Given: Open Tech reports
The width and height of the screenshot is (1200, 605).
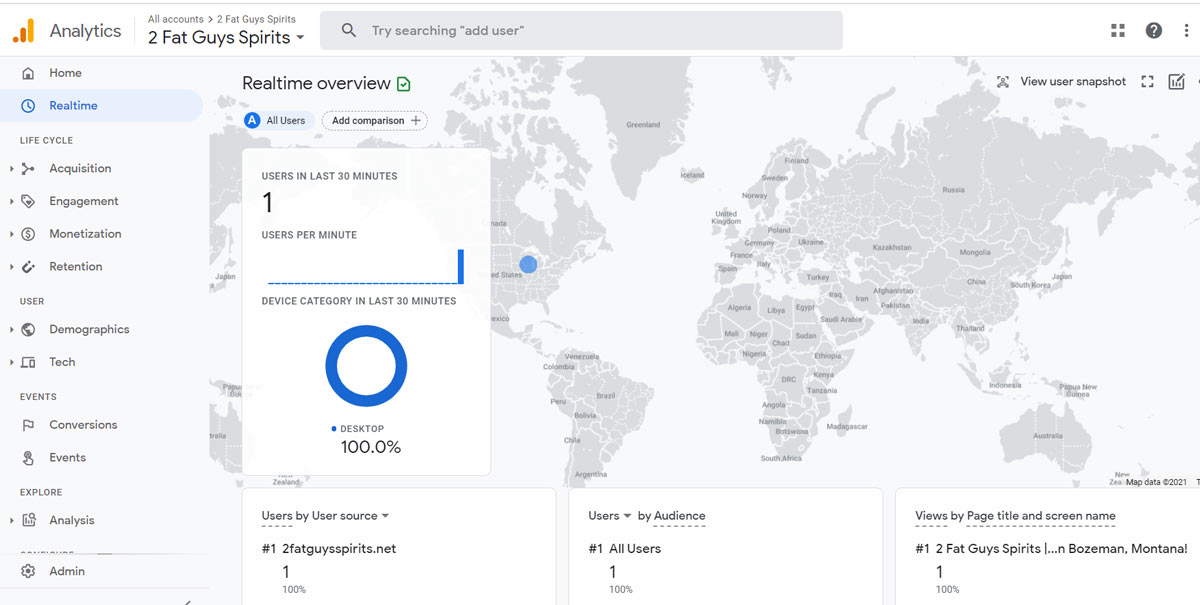Looking at the screenshot, I should [x=62, y=362].
